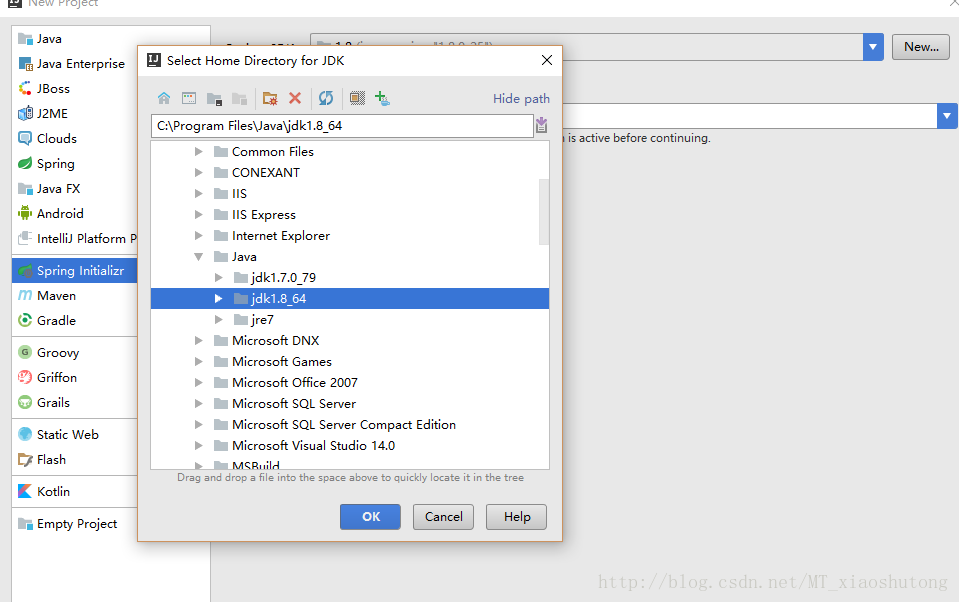Jump to Desktop directory icon
Screen dimensions: 959x602
[189, 98]
